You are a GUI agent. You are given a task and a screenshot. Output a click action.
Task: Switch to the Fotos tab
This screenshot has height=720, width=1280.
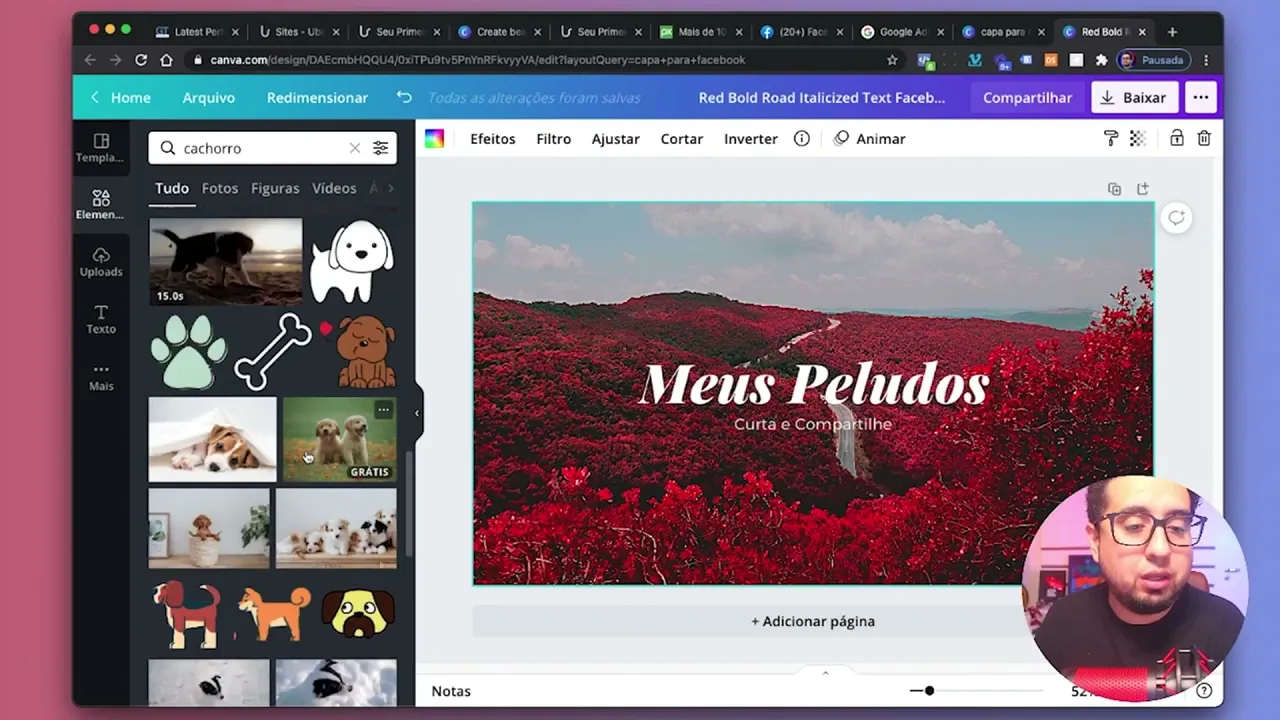coord(220,188)
